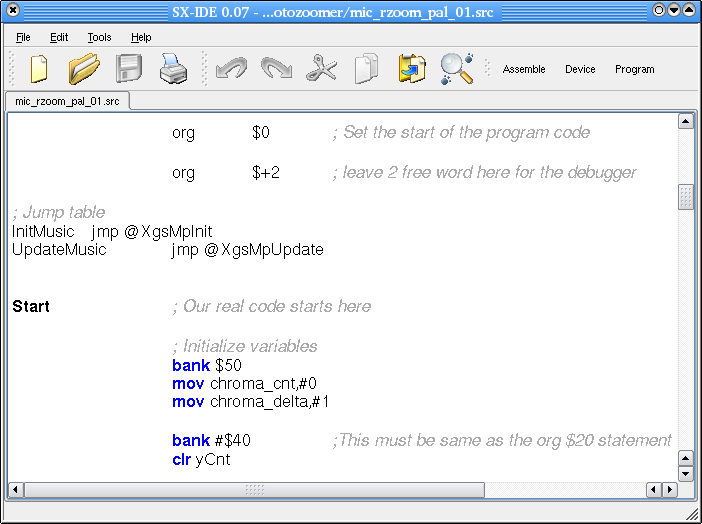702x524 pixels.
Task: Open the Tools menu
Action: click(x=99, y=37)
